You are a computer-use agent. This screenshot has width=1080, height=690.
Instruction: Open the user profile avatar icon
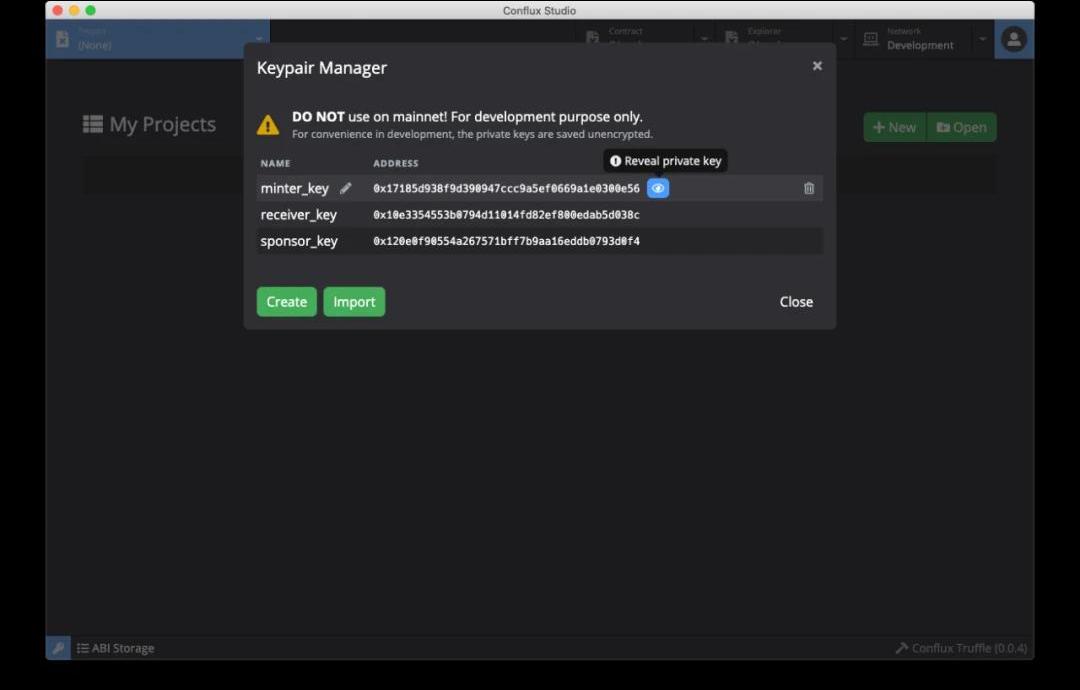coord(1014,39)
